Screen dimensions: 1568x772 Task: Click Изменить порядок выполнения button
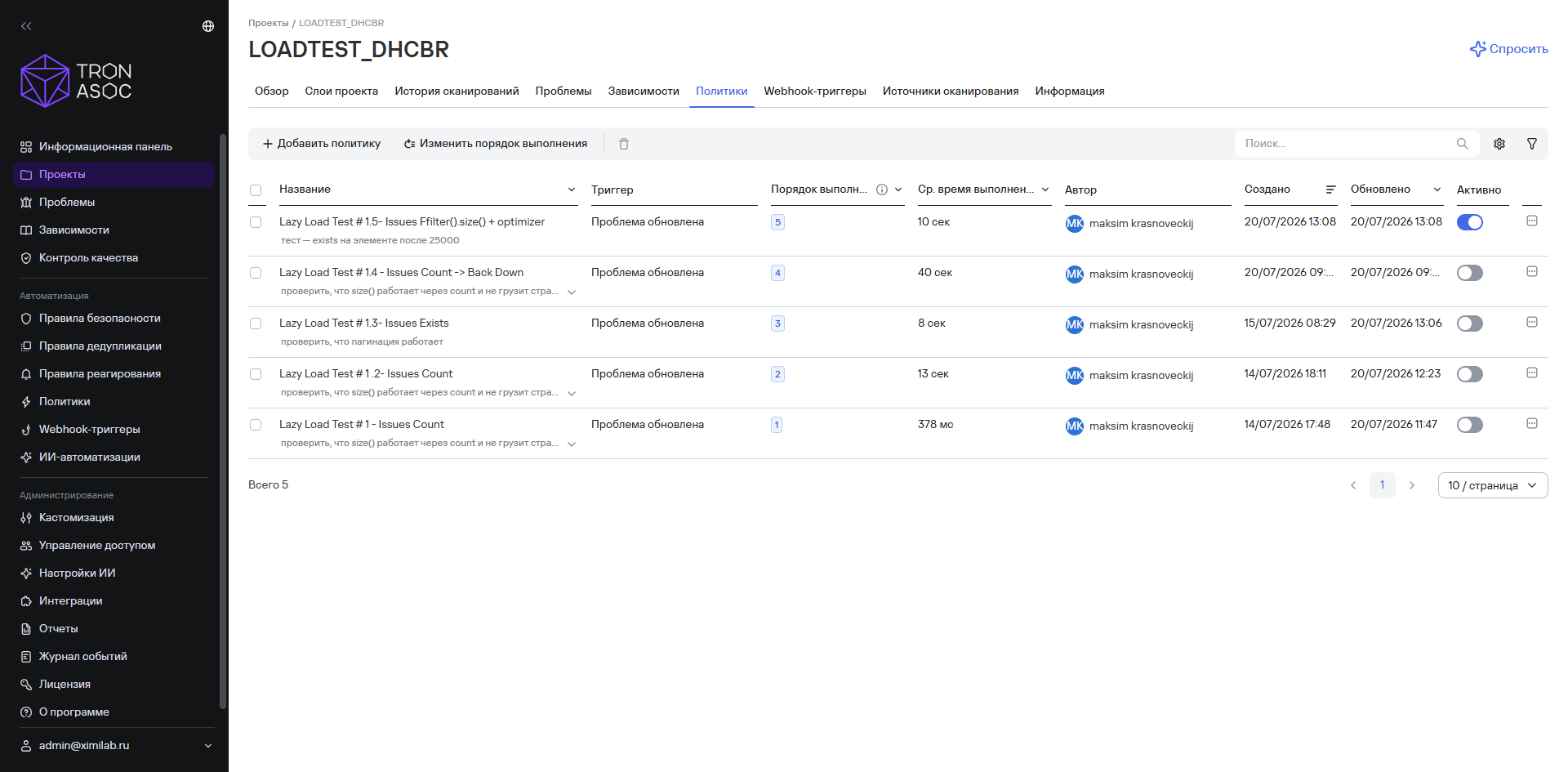point(496,144)
